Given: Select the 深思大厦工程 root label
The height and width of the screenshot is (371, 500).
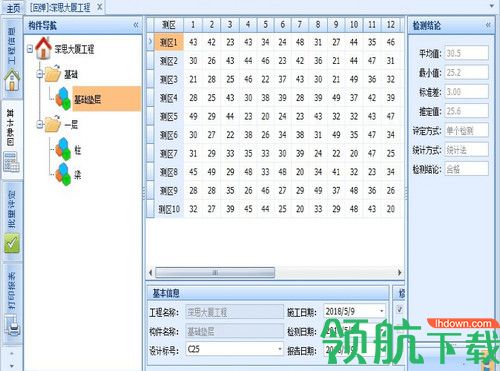Looking at the screenshot, I should 74,49.
